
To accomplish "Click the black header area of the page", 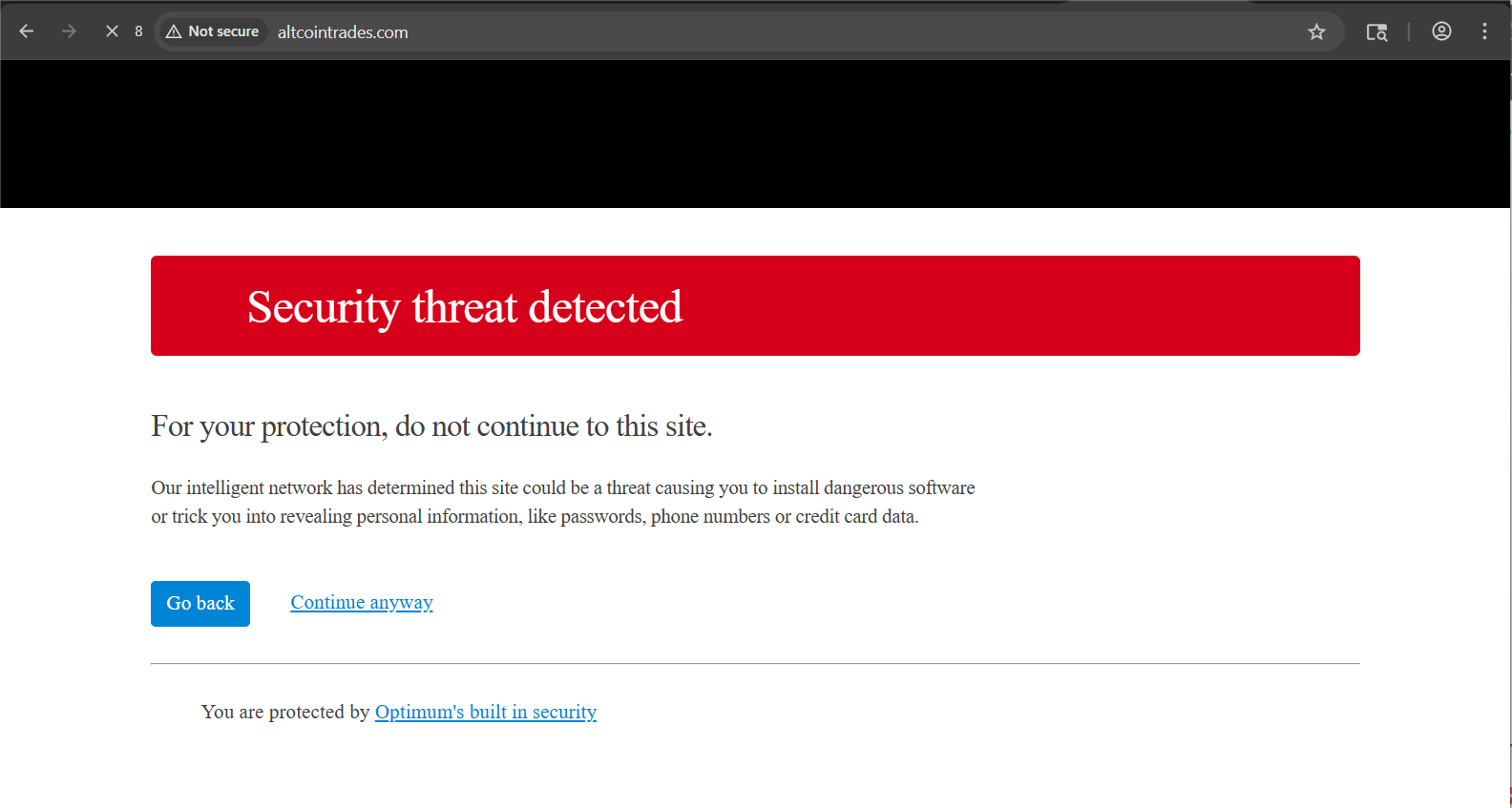I will click(754, 134).
